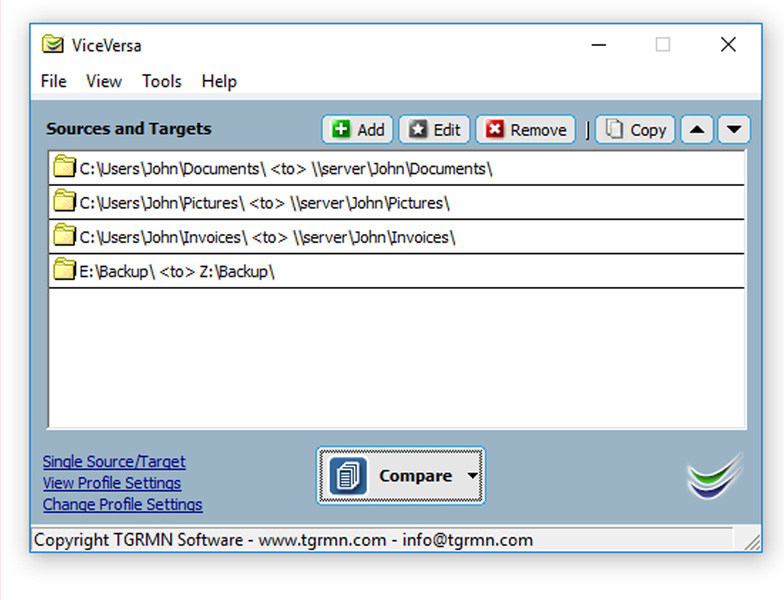
Task: Close the ViceVersa window
Action: point(728,45)
